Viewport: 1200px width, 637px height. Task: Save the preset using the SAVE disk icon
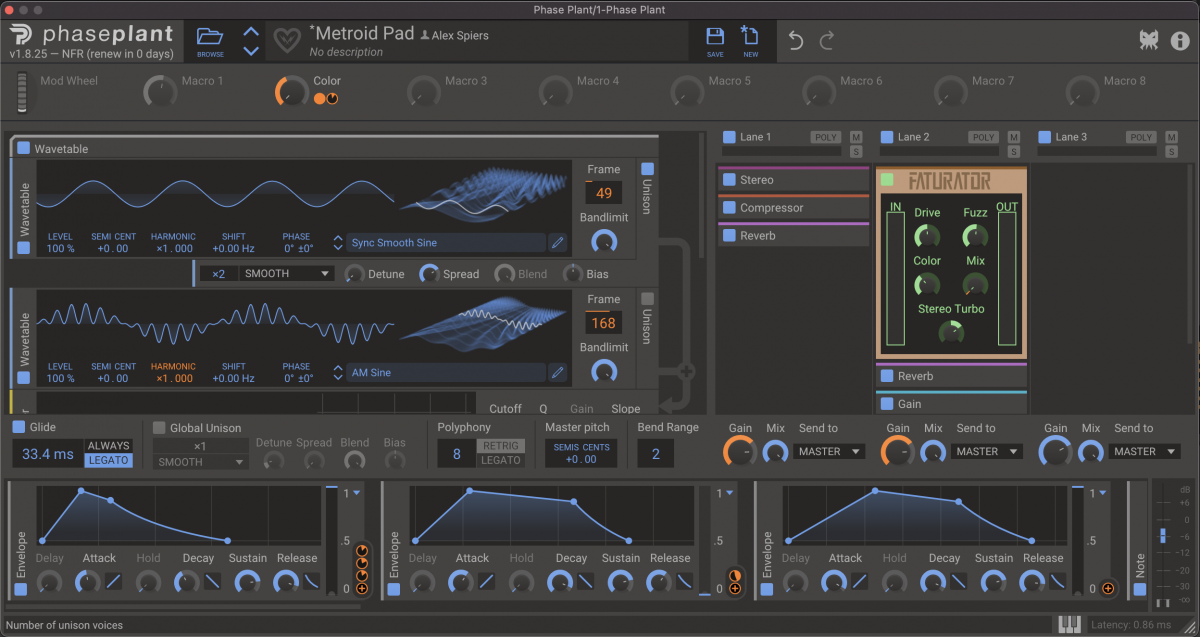click(x=715, y=41)
